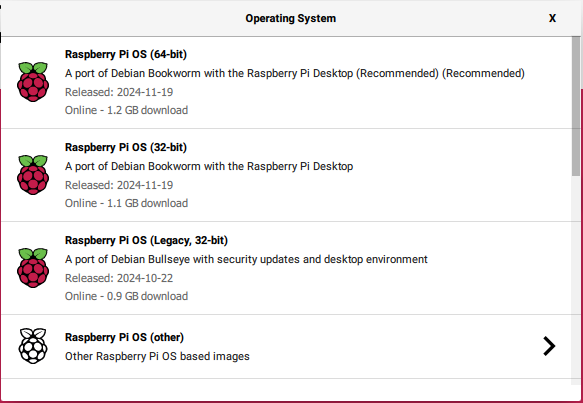This screenshot has height=403, width=583.
Task: Click the 'Released: 2024-10-22' date line
Action: tap(119, 278)
